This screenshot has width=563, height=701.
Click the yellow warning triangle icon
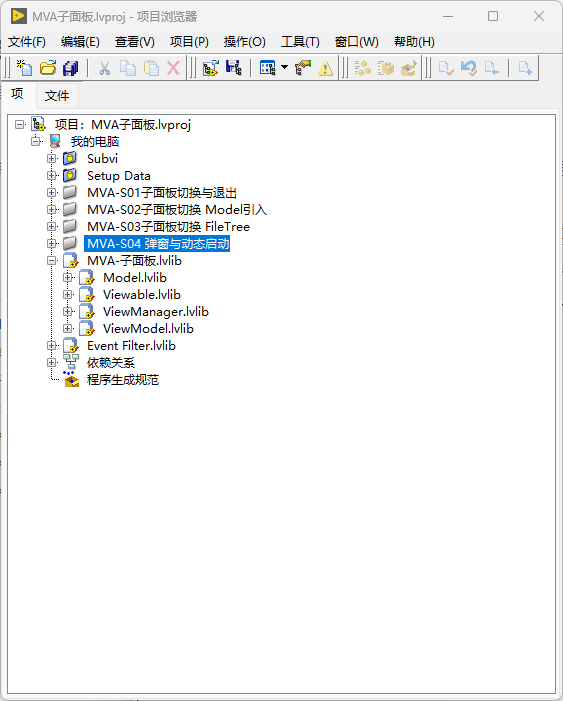[326, 68]
